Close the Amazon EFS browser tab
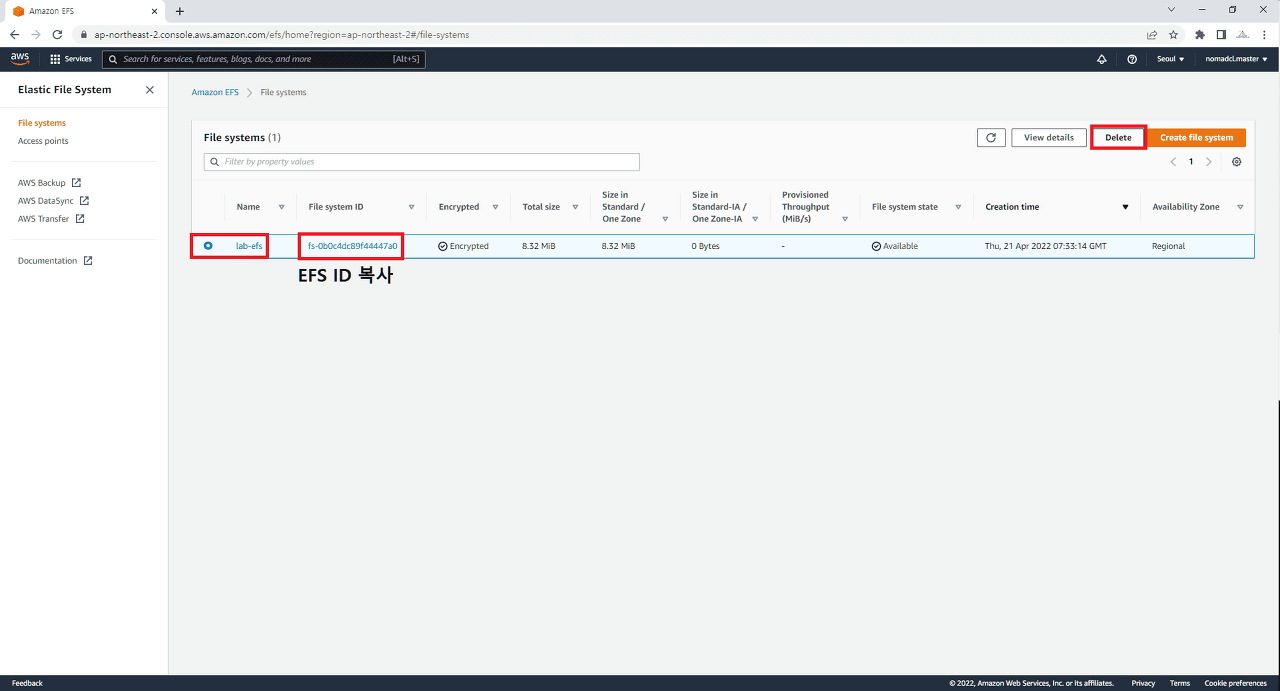The height and width of the screenshot is (691, 1280). [x=156, y=11]
